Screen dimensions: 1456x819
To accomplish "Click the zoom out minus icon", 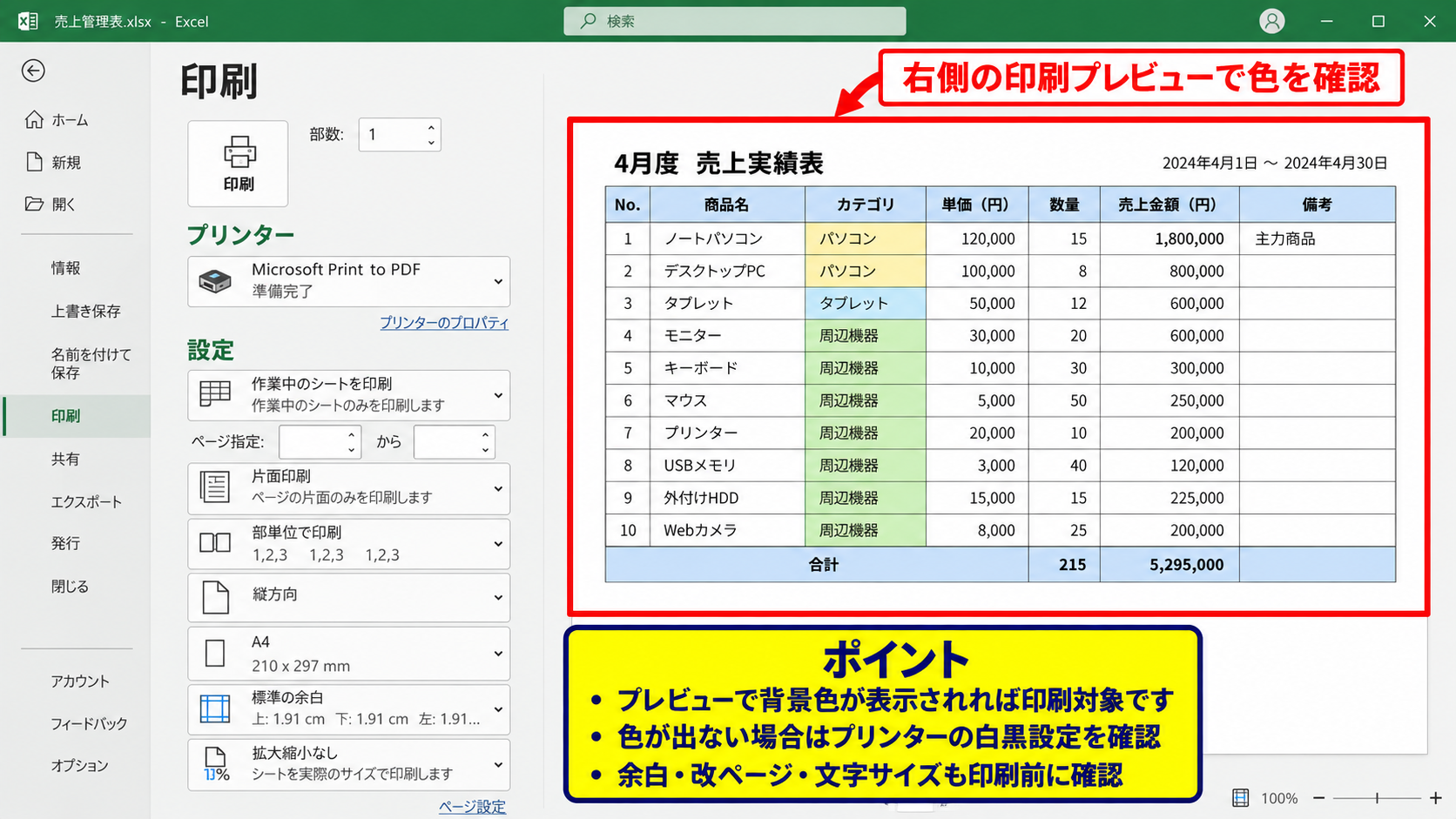I will 1319,798.
